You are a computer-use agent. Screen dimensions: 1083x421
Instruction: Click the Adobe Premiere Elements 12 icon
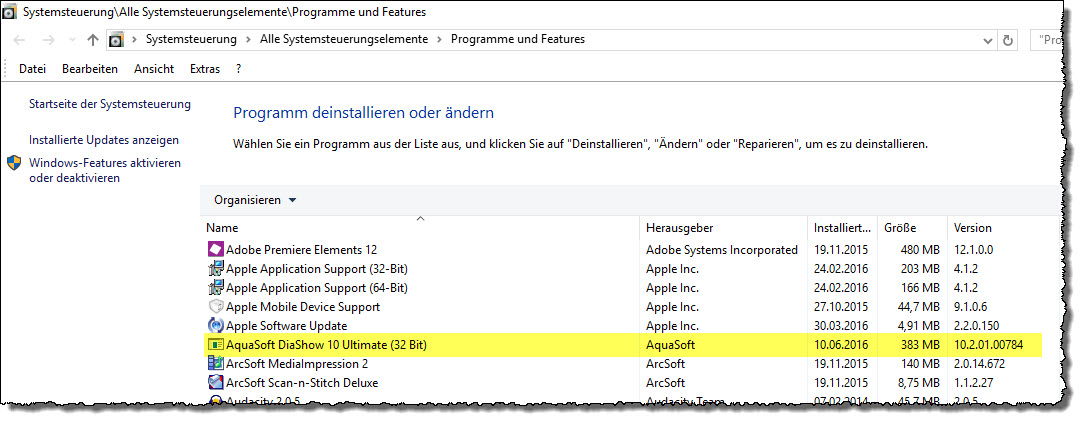tap(215, 249)
